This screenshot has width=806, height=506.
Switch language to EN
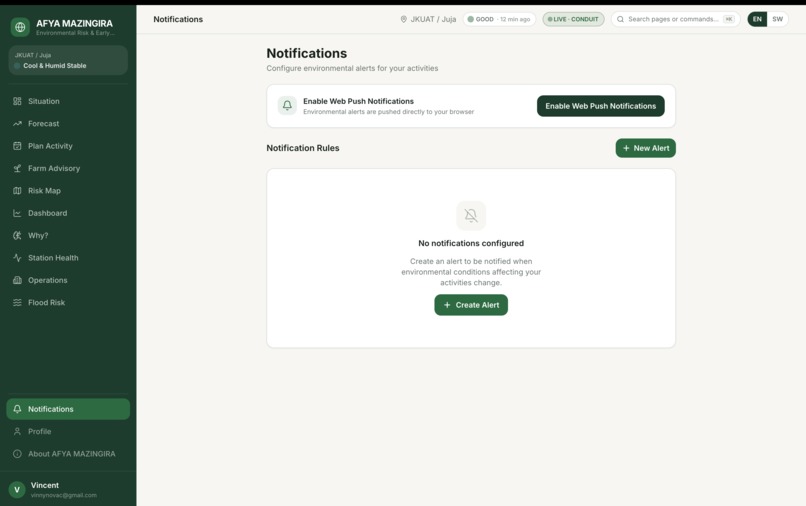(x=757, y=19)
